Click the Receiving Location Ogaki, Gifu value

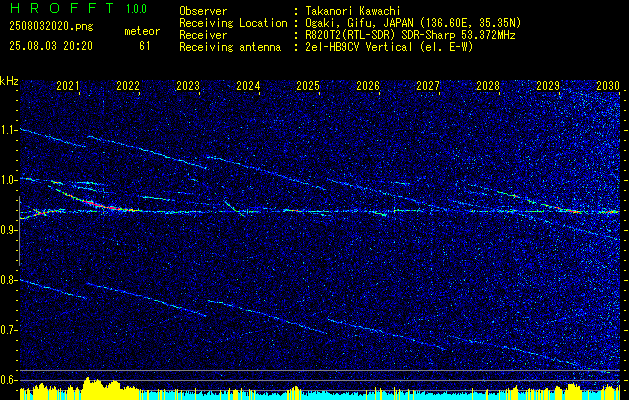(x=413, y=23)
